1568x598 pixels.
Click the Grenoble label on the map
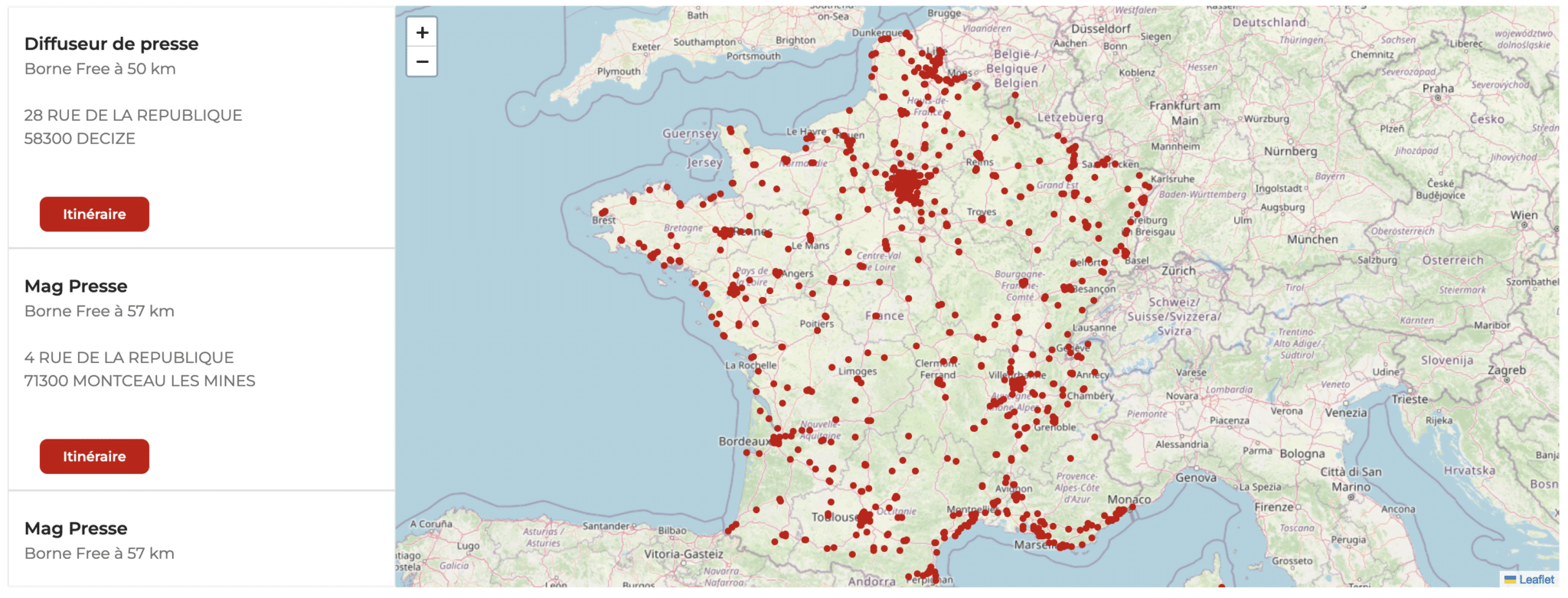click(1055, 427)
